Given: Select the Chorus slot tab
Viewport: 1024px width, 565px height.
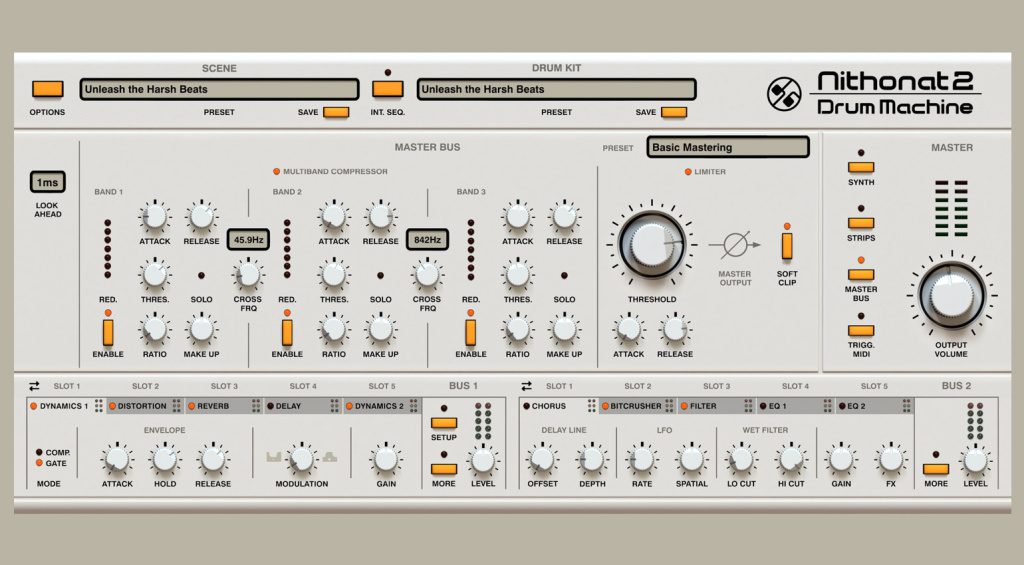Looking at the screenshot, I should point(559,406).
